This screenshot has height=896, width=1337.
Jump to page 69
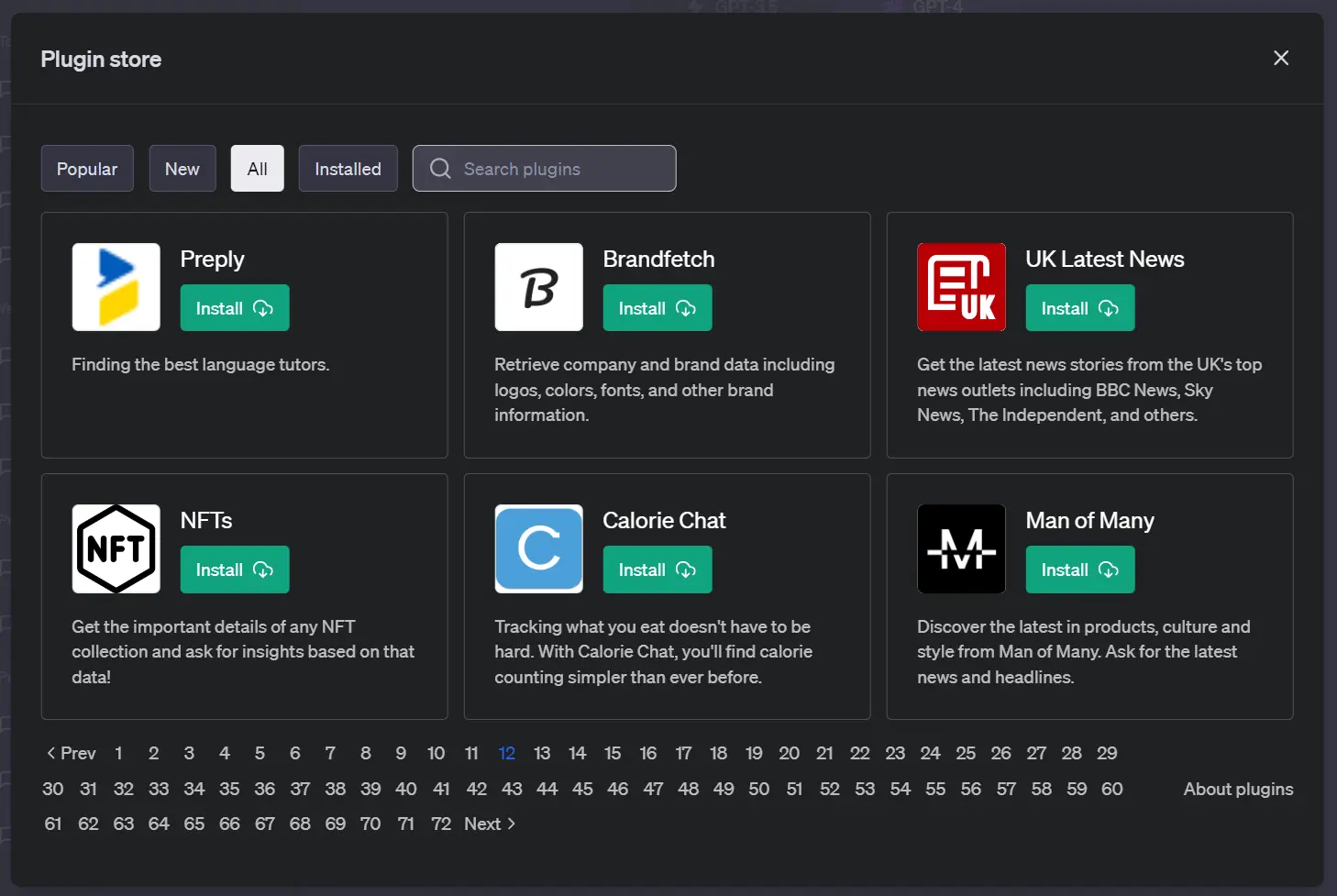coord(336,824)
